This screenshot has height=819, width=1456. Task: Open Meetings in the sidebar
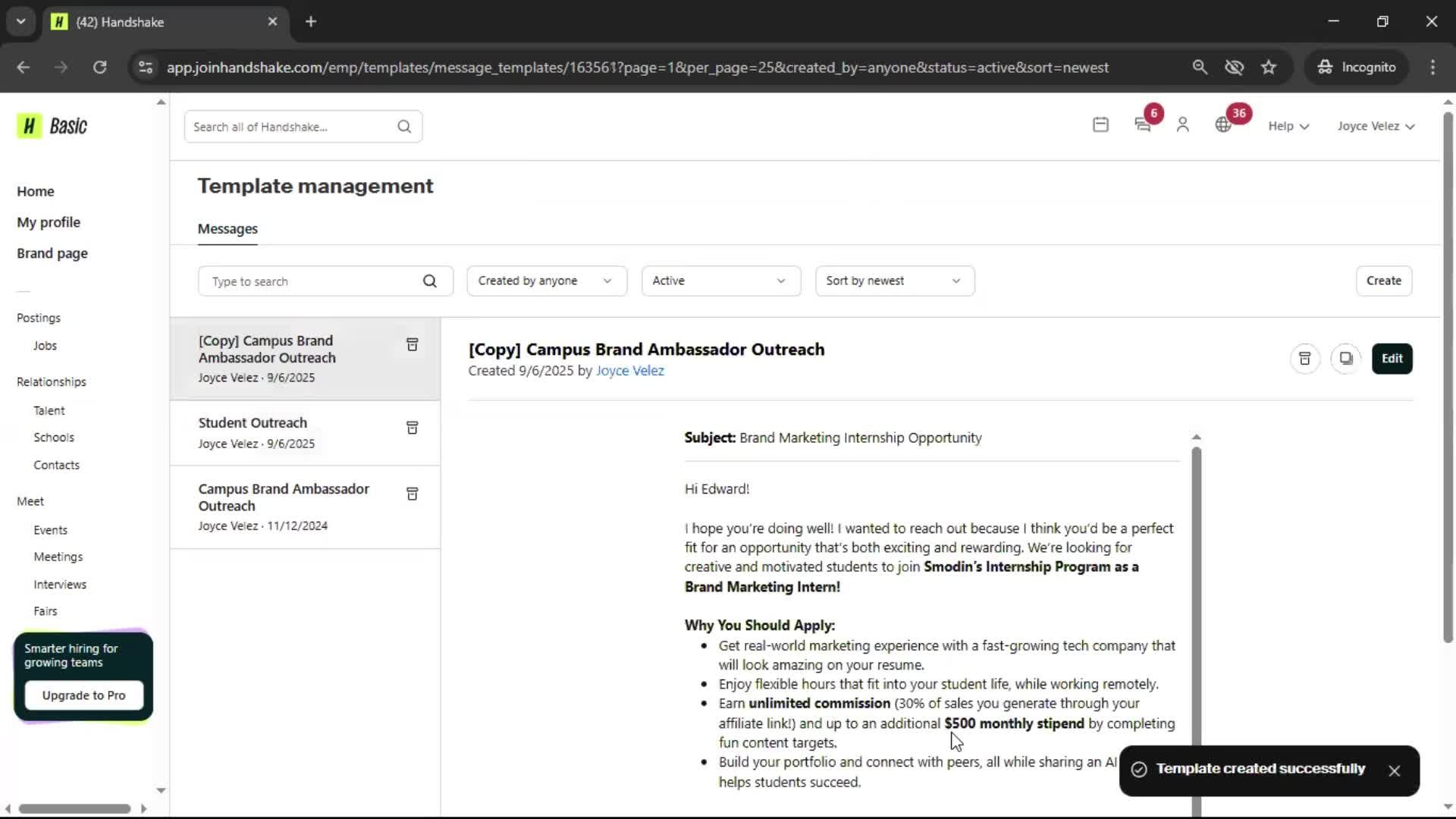pos(58,557)
